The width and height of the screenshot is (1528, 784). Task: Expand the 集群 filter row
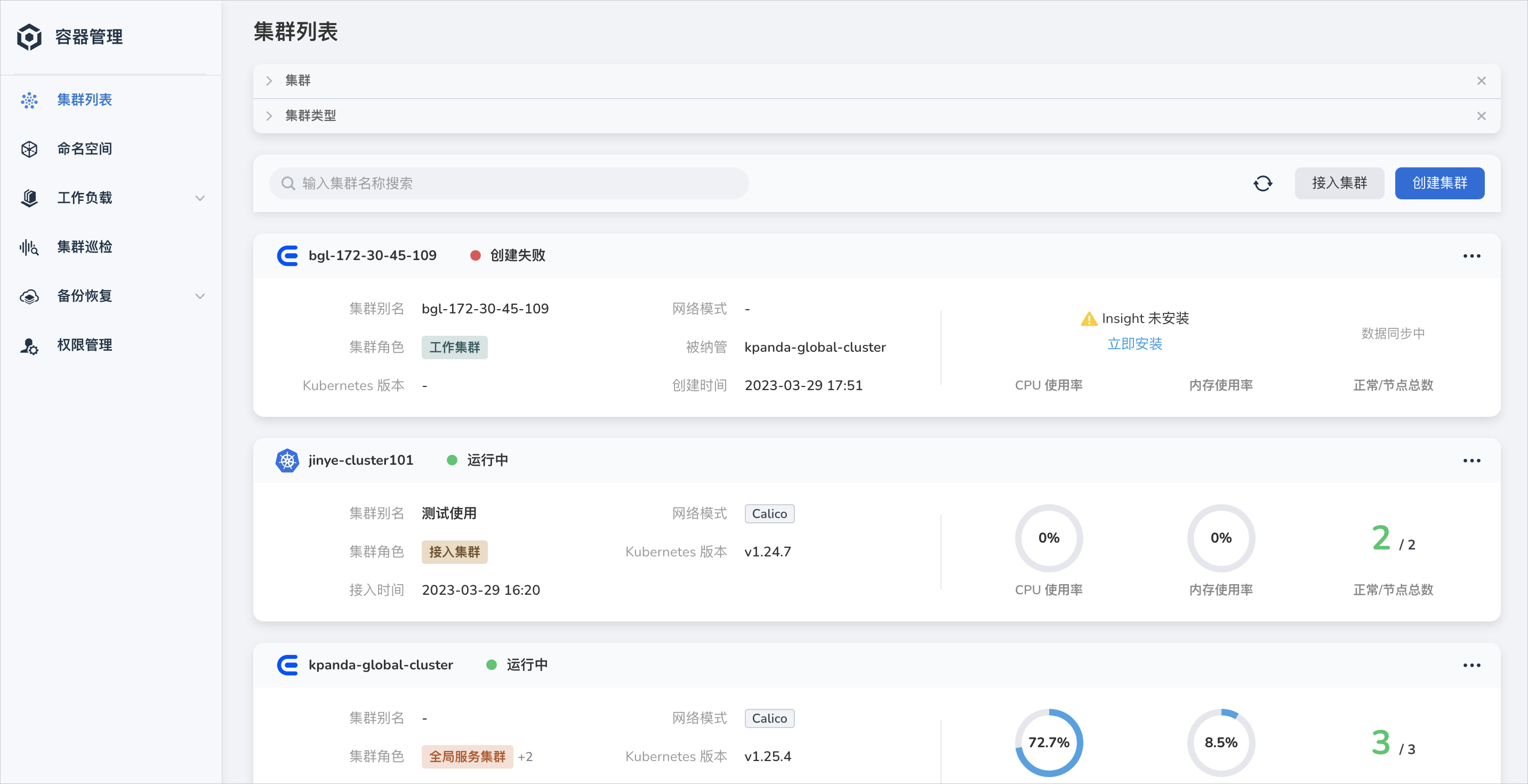pyautogui.click(x=269, y=80)
